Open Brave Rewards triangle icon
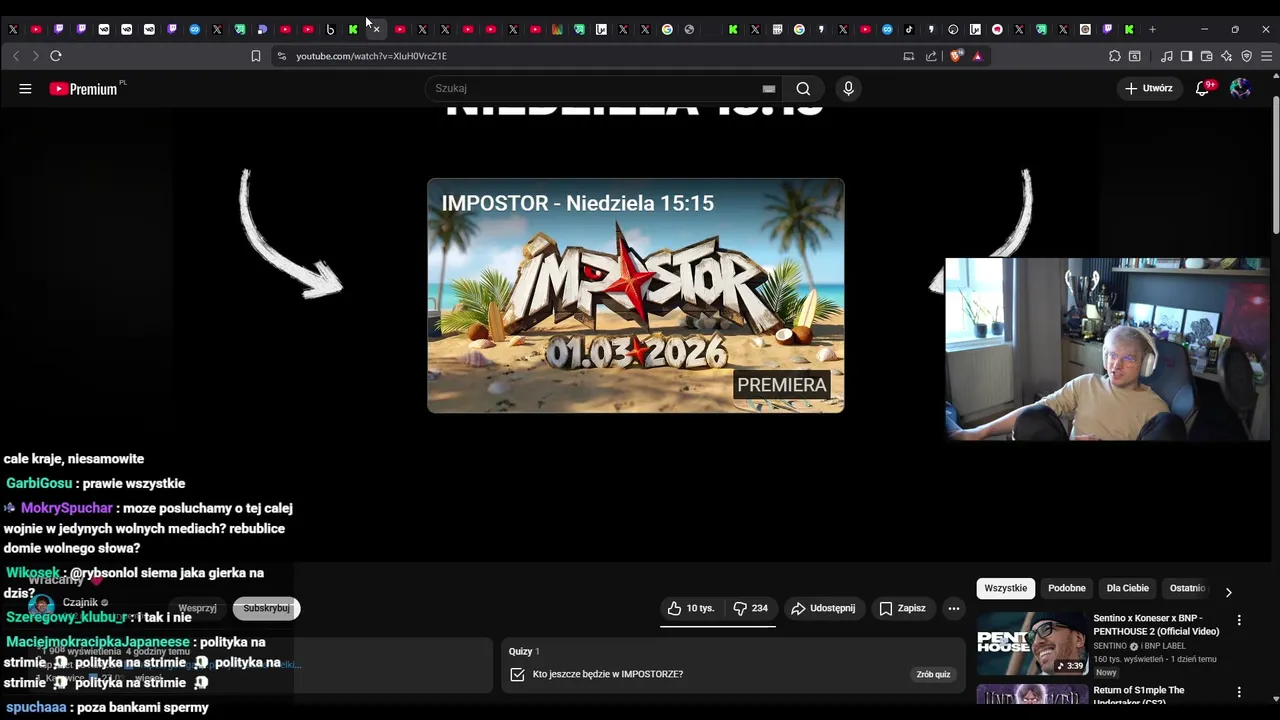The height and width of the screenshot is (720, 1280). tap(977, 56)
